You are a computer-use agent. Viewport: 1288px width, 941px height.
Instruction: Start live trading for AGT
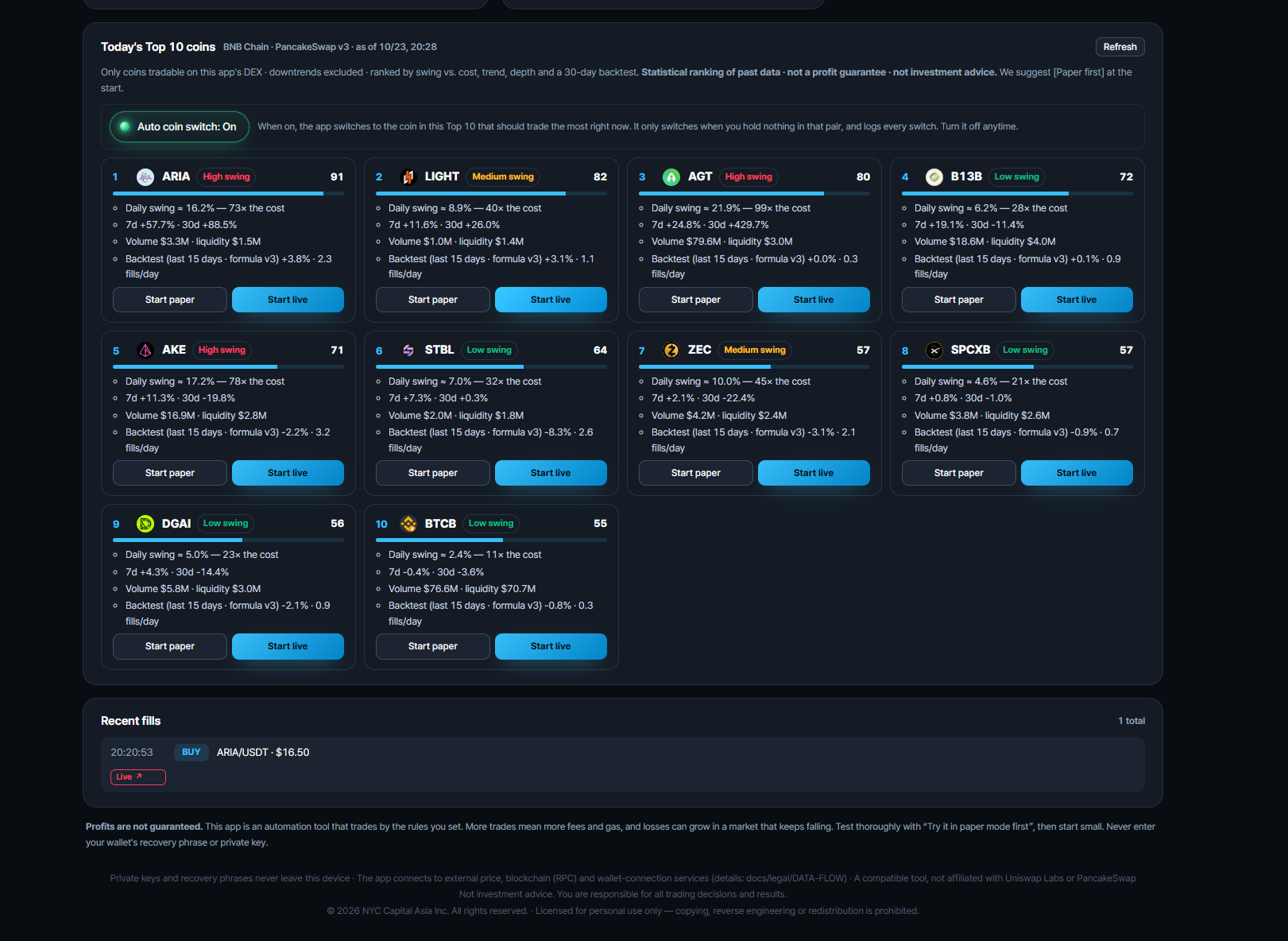(814, 300)
